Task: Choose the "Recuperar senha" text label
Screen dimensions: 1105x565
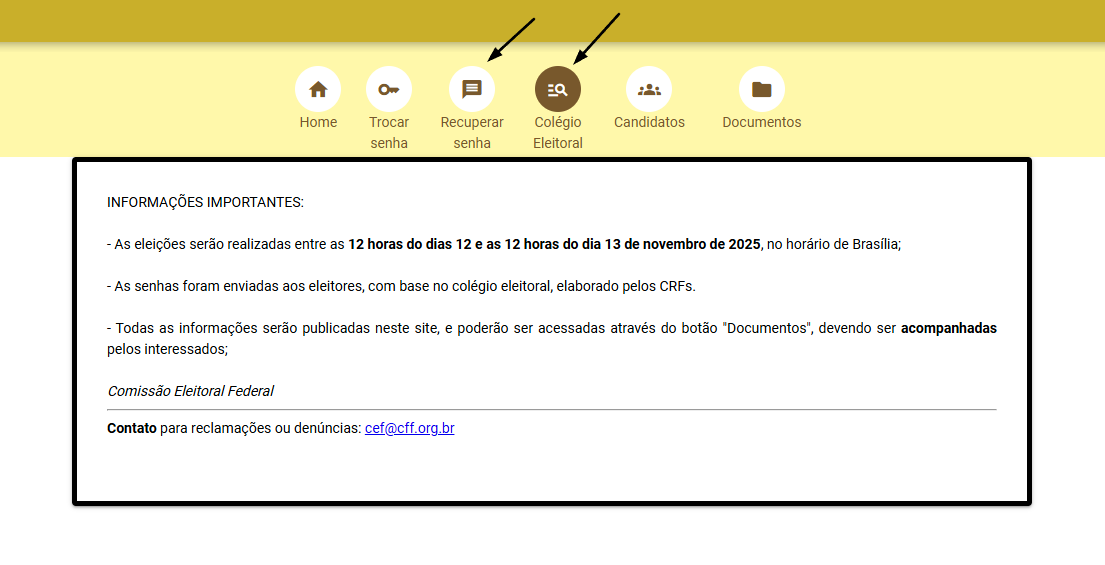Action: point(472,132)
